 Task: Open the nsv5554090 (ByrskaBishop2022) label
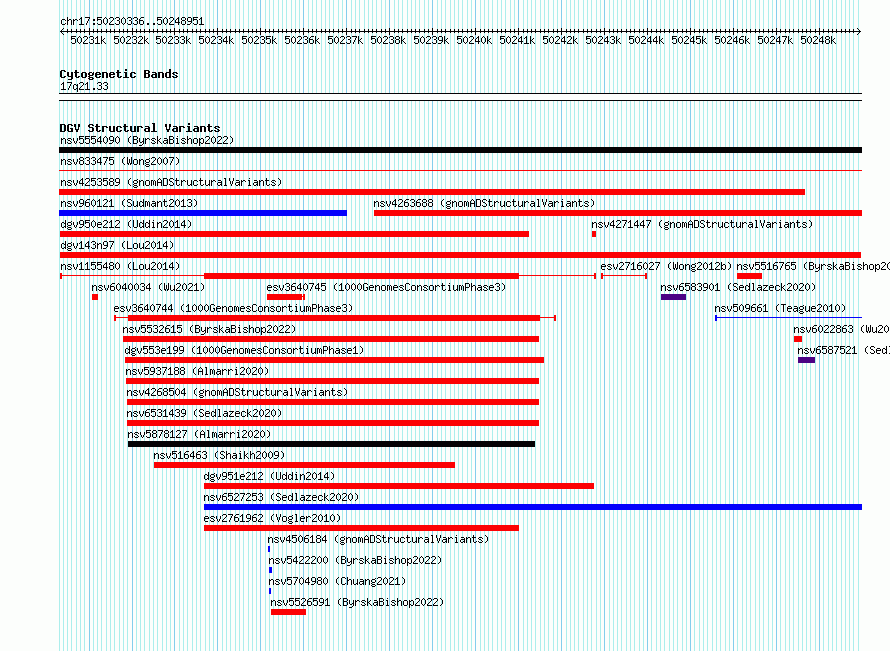[x=147, y=140]
